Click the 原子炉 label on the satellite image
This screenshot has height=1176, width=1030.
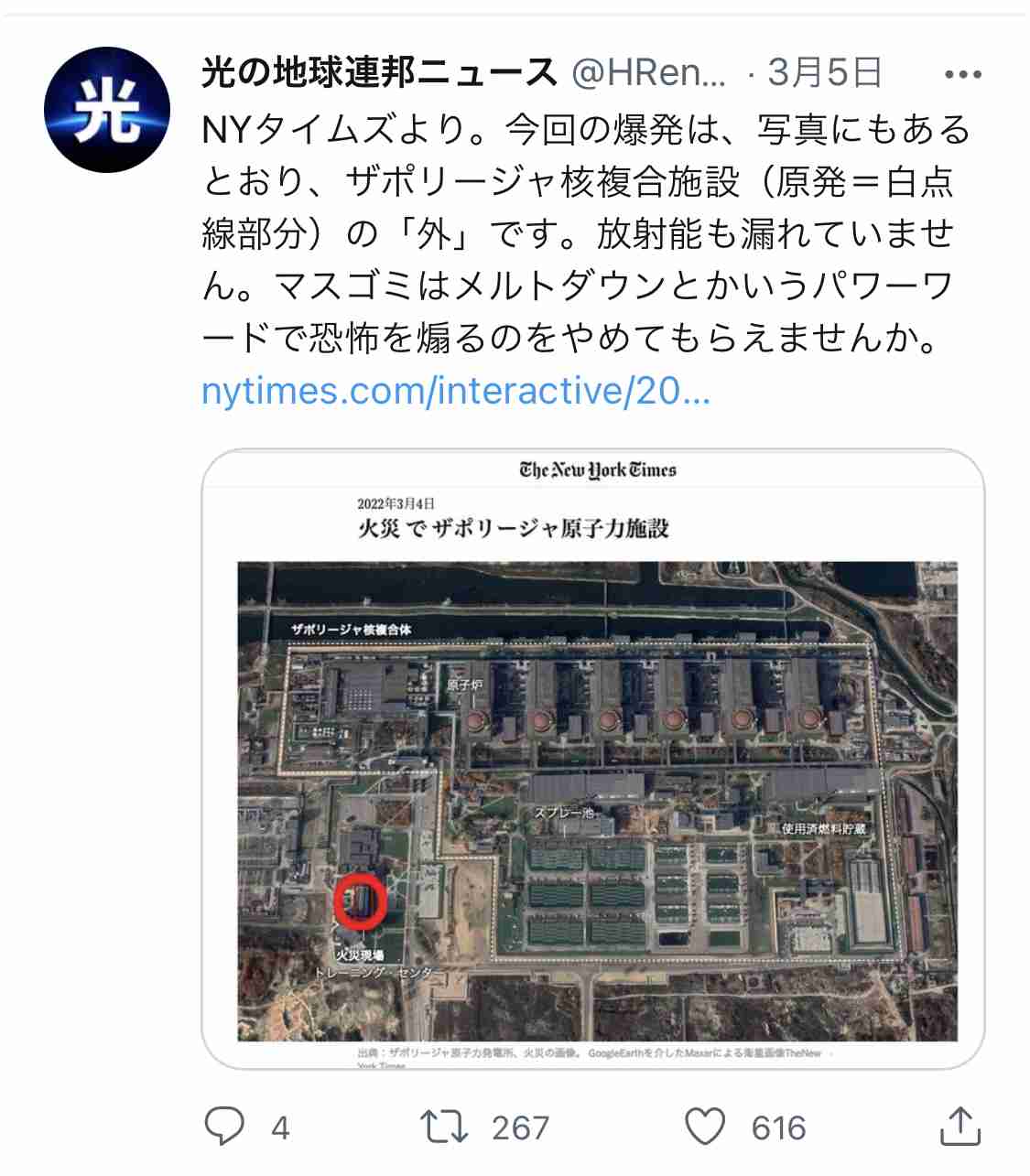pos(464,684)
